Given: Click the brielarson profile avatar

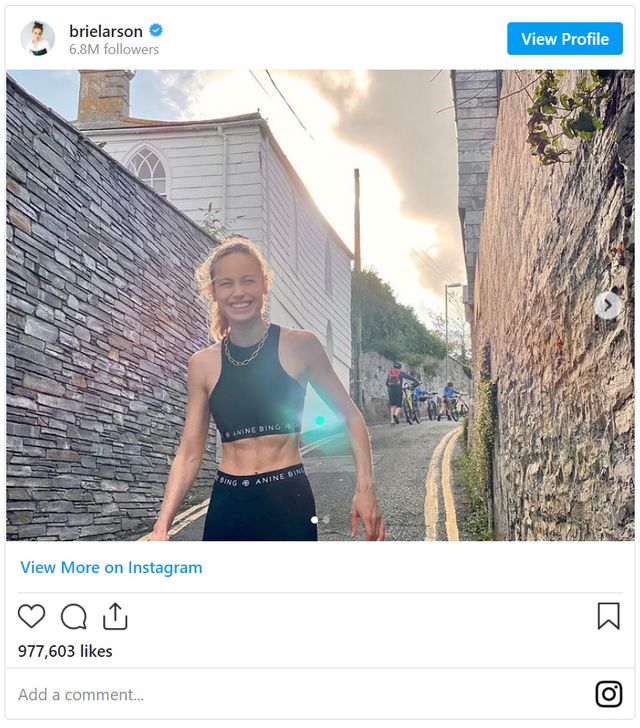Looking at the screenshot, I should pyautogui.click(x=38, y=38).
